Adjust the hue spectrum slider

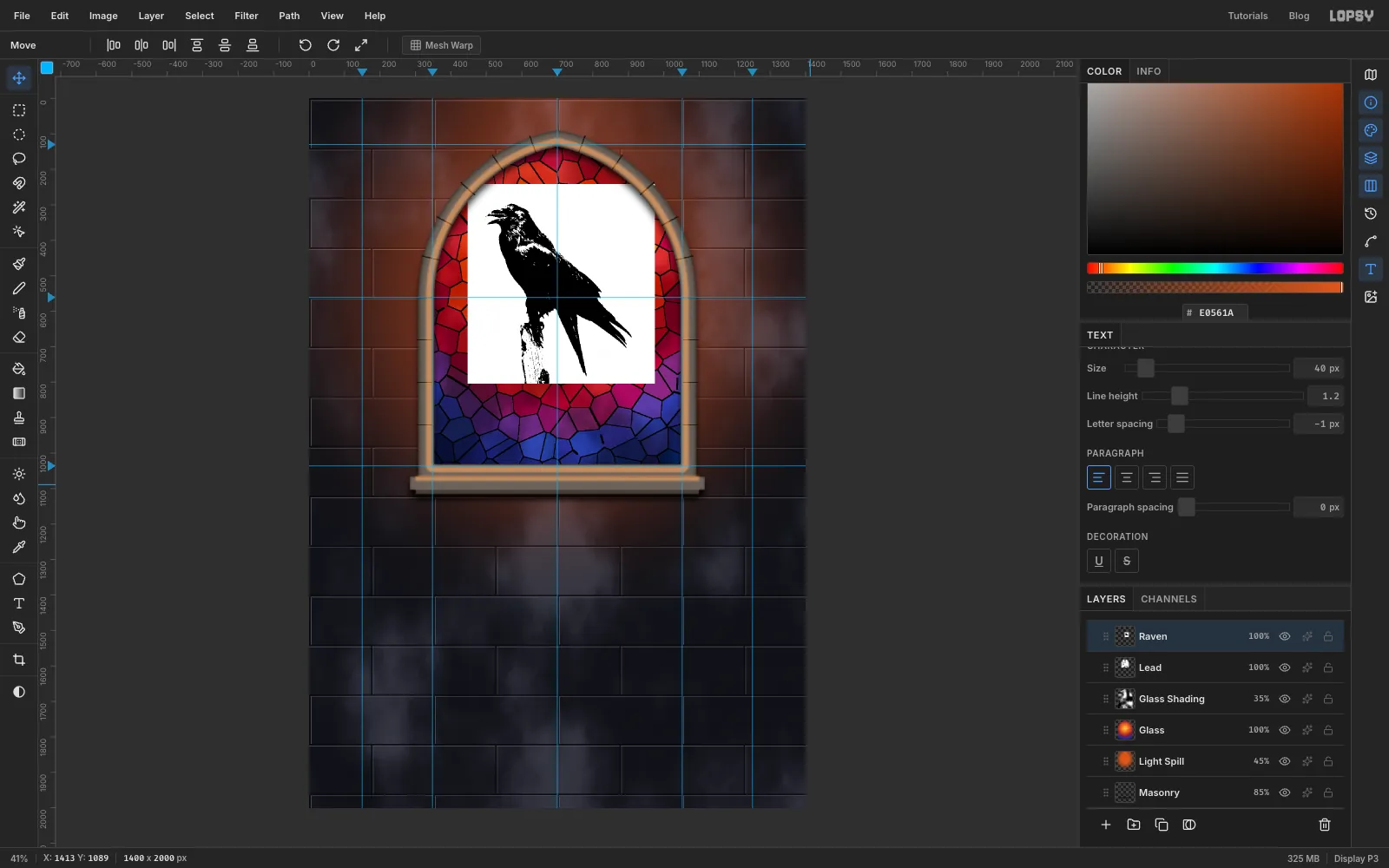tap(1215, 268)
